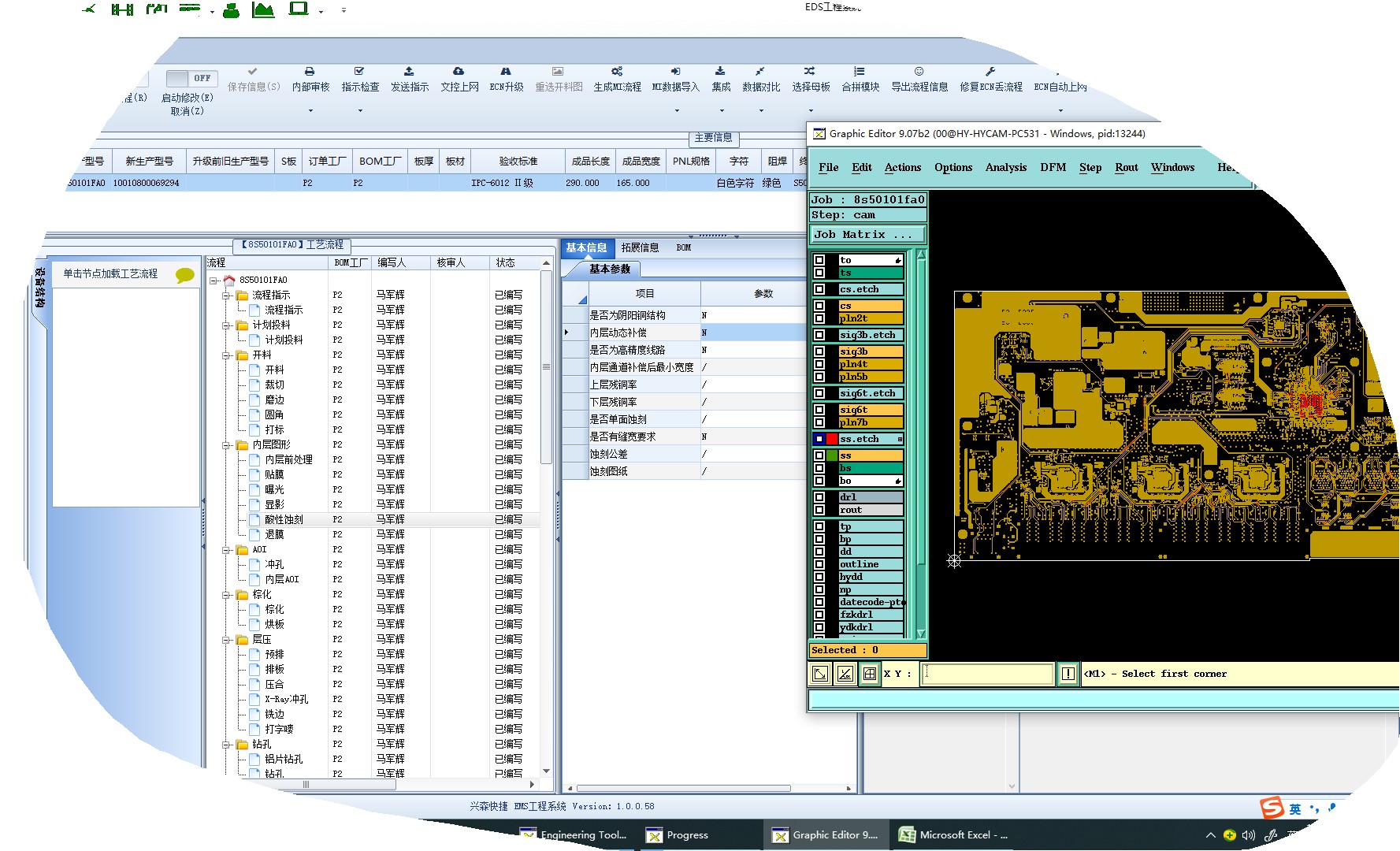The width and height of the screenshot is (1400, 851).
Task: Select the 酸性蚀刻 tree row
Action: (374, 519)
